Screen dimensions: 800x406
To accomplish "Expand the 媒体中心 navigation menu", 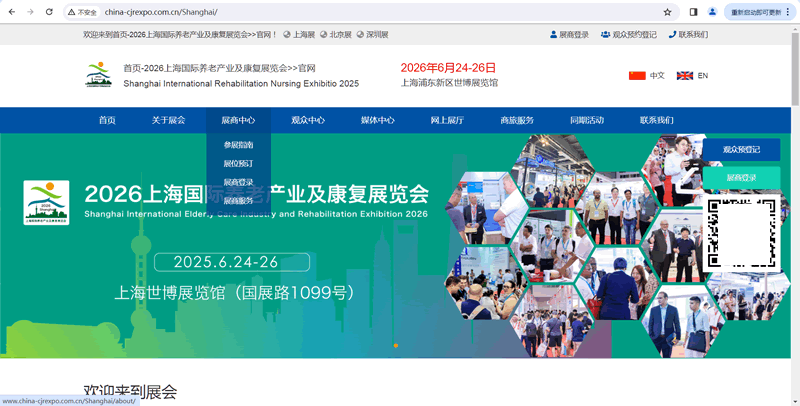I will coord(377,120).
